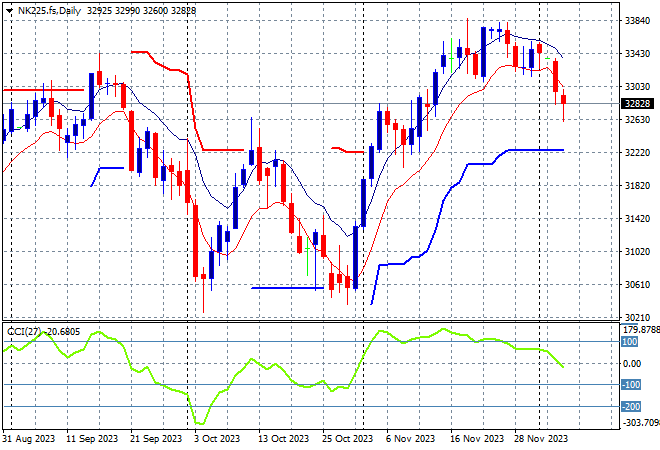The image size is (660, 450).
Task: Select the 31020 price axis label
Action: point(638,252)
